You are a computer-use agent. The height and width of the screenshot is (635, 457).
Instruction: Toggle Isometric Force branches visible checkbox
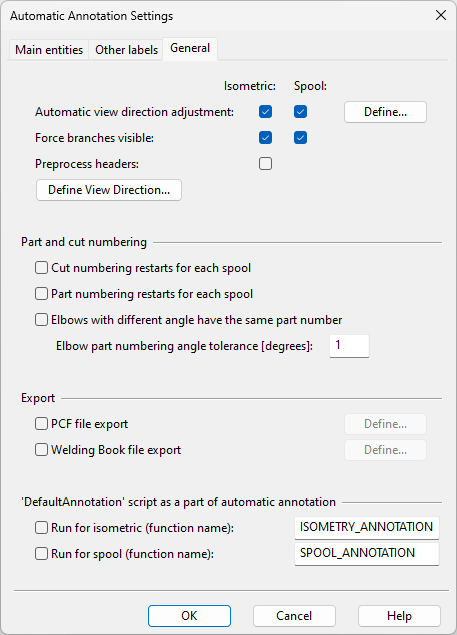[x=265, y=138]
